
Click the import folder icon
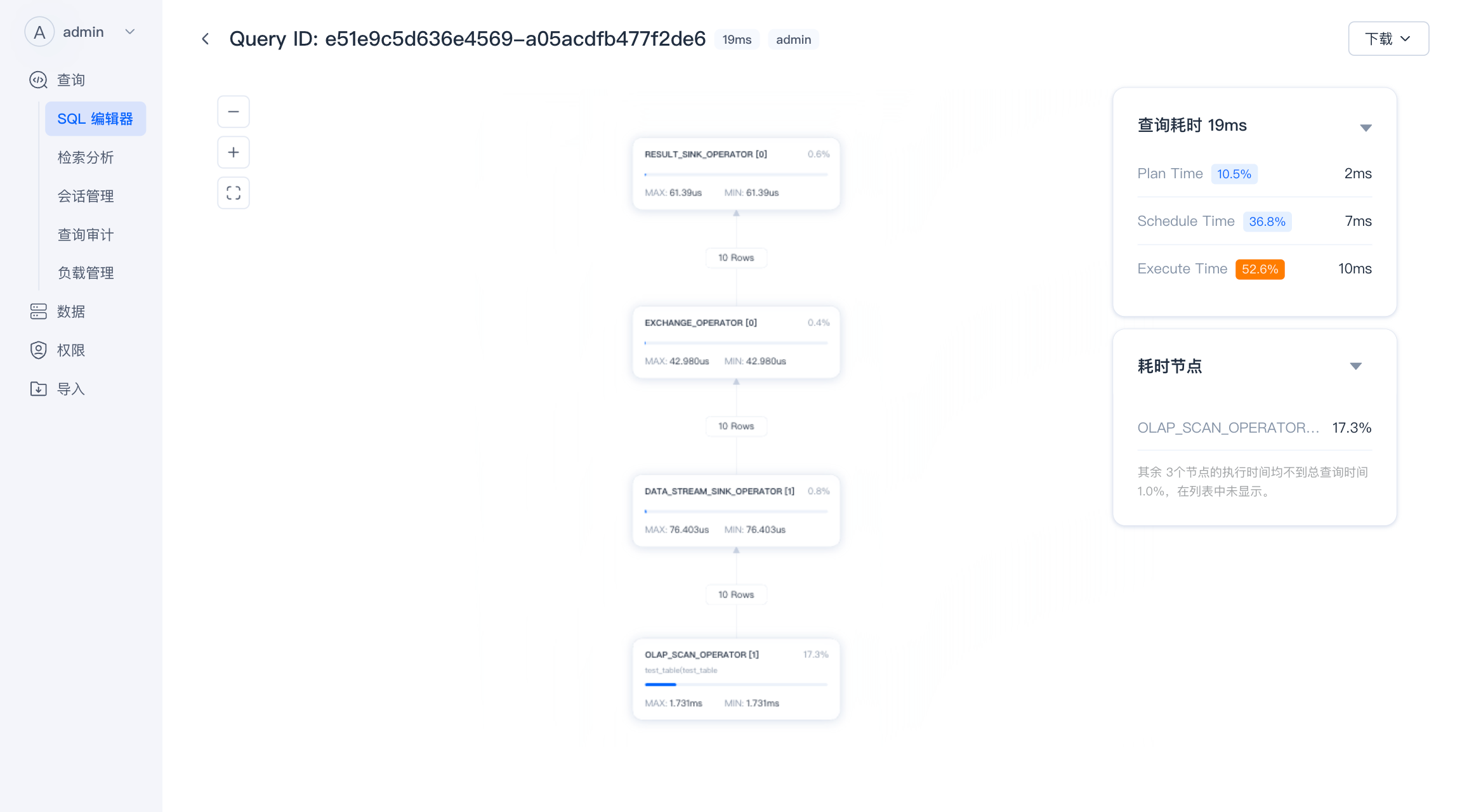39,389
